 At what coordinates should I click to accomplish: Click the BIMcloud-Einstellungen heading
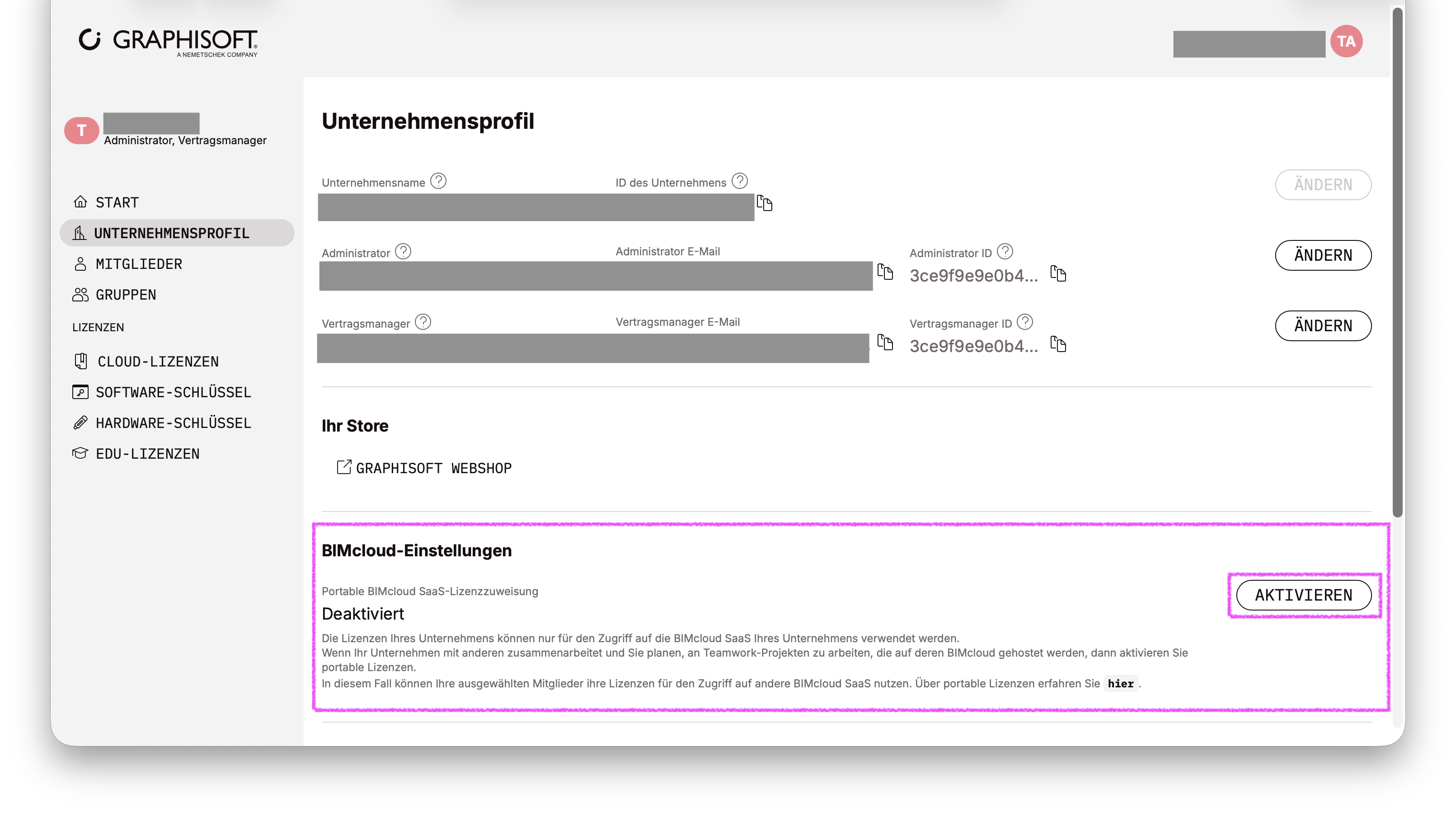click(x=417, y=551)
